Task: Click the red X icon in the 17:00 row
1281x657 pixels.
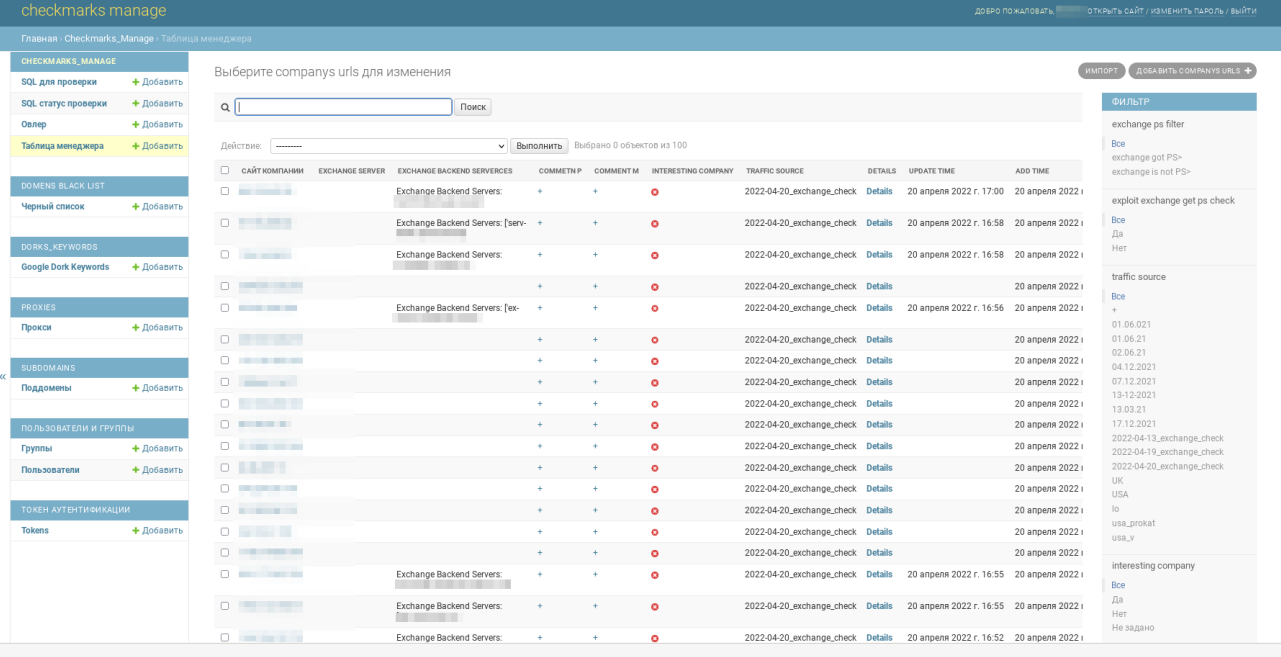Action: [655, 192]
